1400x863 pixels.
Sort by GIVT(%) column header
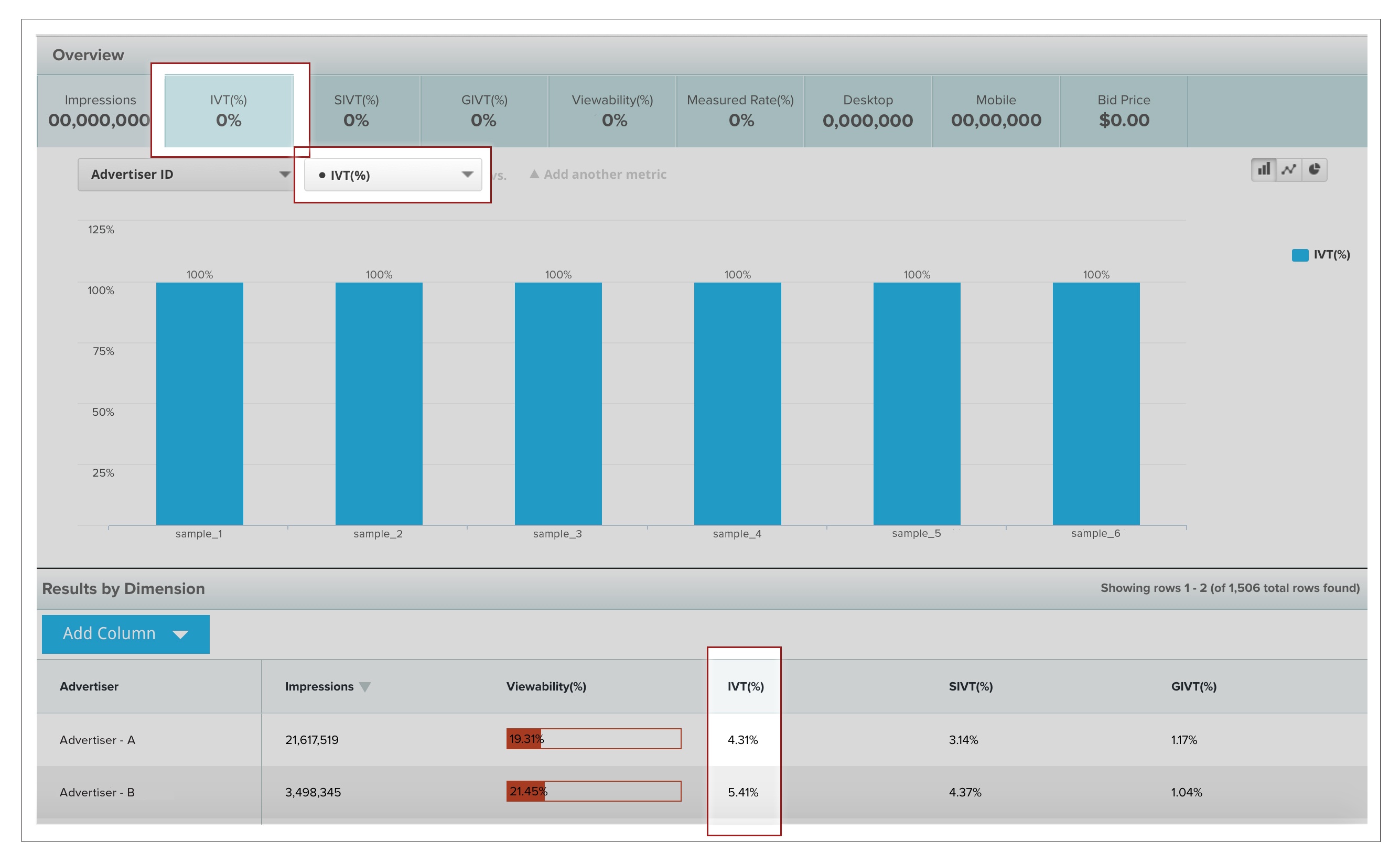point(1193,687)
